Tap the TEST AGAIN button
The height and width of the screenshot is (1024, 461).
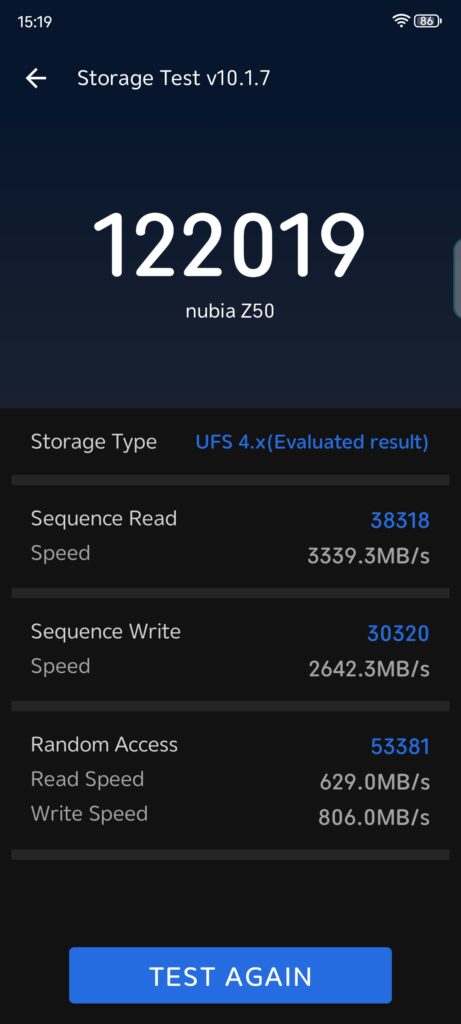230,976
